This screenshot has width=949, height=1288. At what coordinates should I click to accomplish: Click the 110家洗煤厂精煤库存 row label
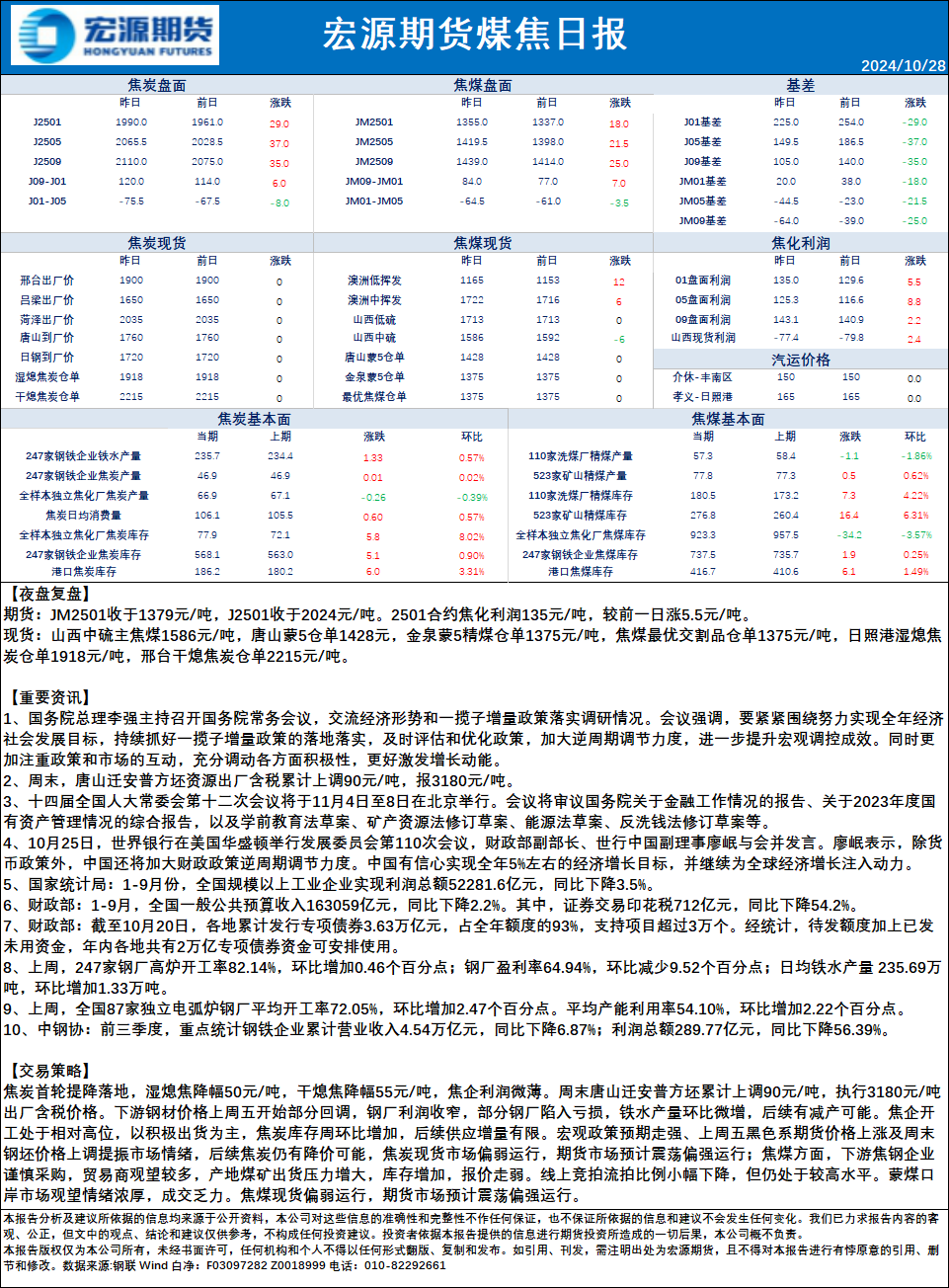point(581,496)
